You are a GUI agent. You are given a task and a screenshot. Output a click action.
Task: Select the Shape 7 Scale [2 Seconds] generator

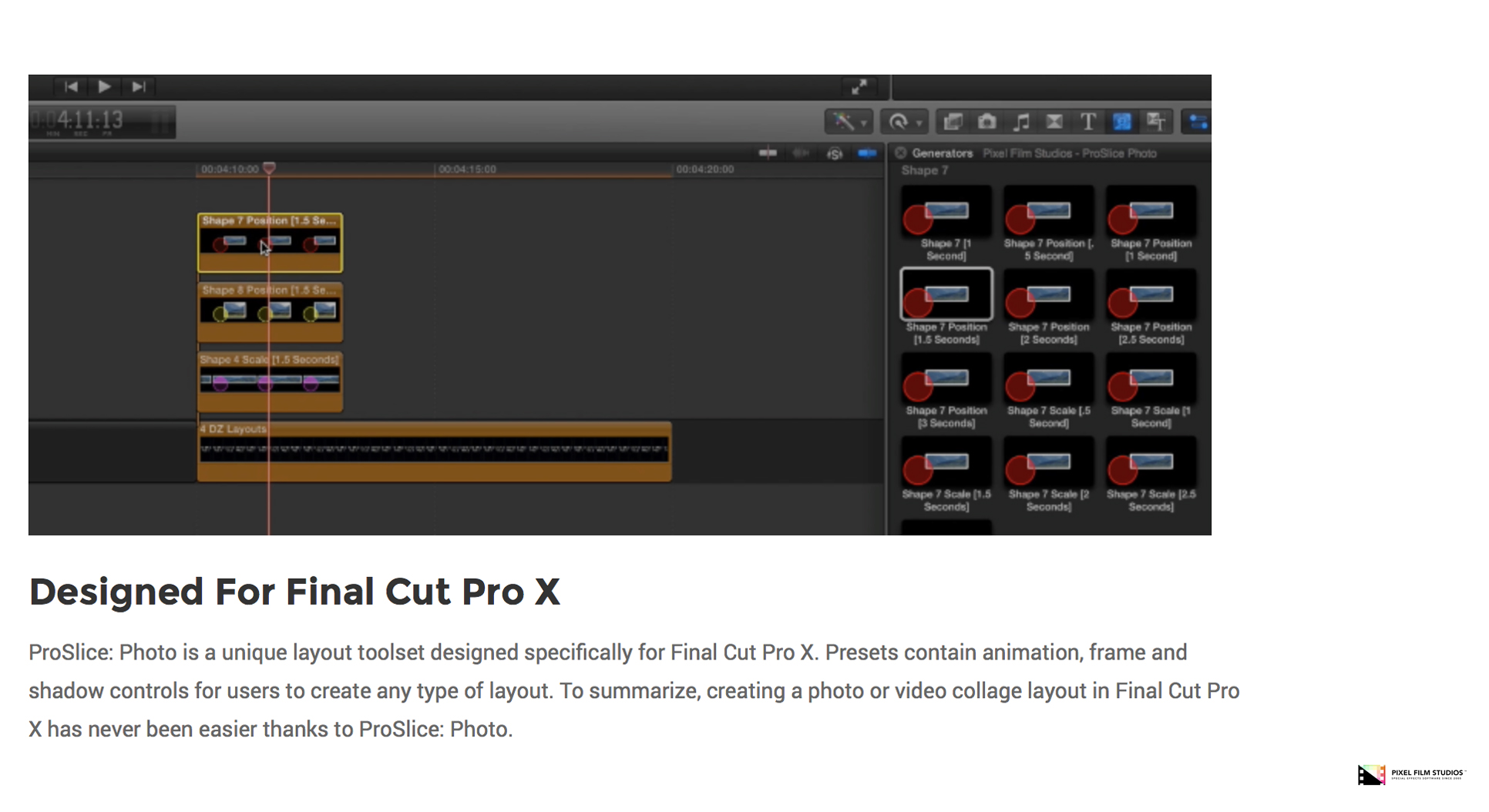click(x=1048, y=475)
